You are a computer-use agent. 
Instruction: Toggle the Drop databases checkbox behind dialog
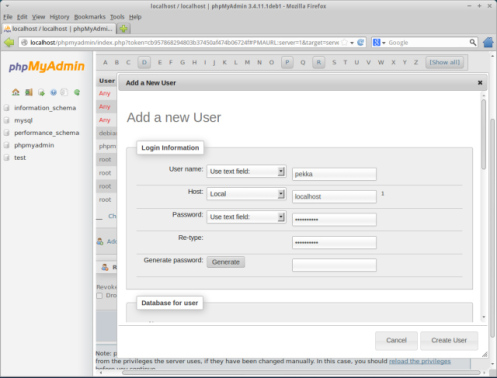coord(99,296)
